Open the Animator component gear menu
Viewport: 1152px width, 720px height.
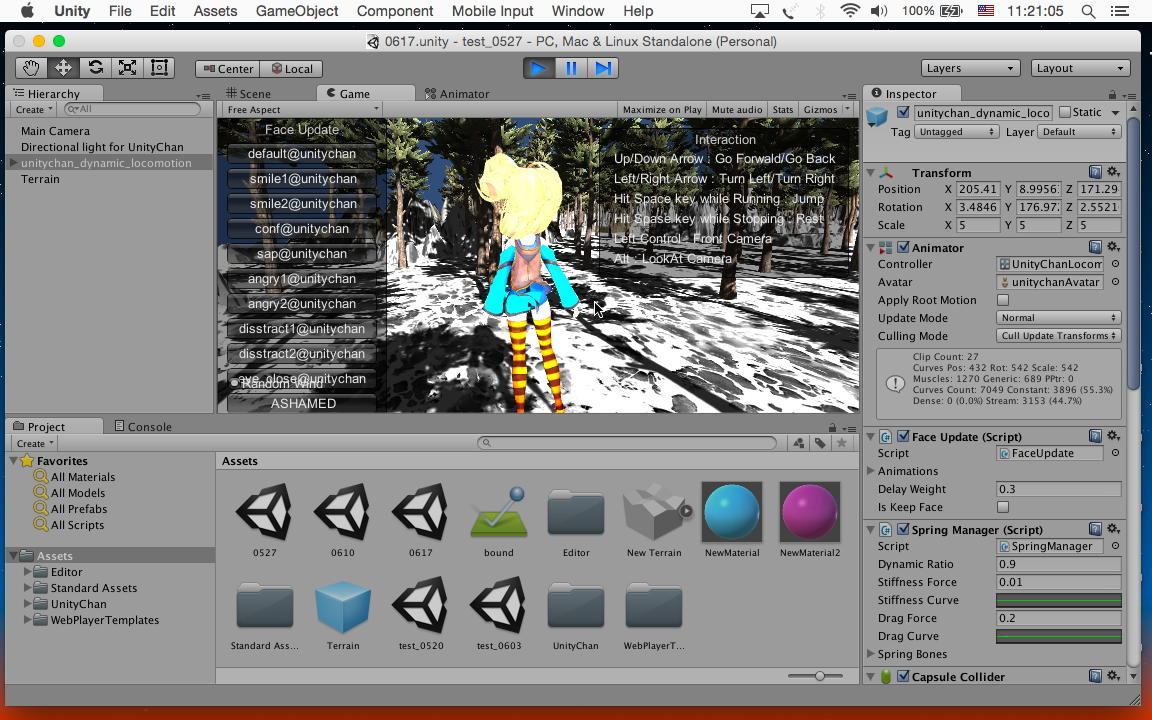[x=1113, y=247]
